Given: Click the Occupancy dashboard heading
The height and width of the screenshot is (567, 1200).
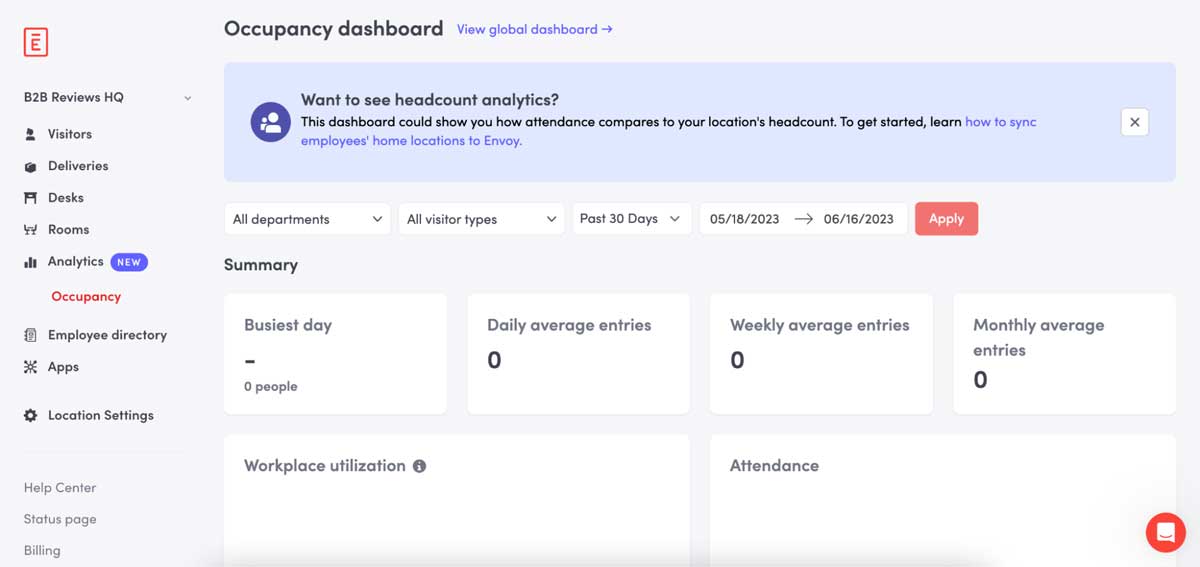Looking at the screenshot, I should coord(334,28).
